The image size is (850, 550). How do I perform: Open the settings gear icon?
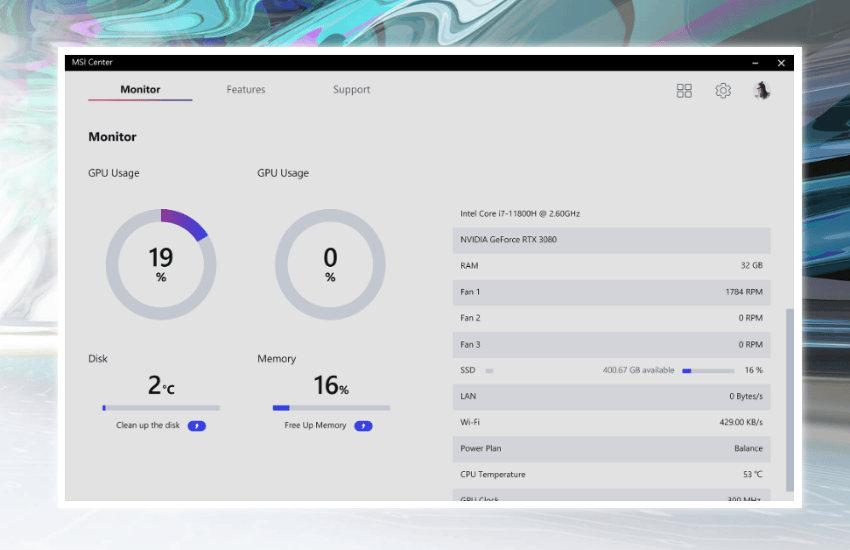(x=723, y=90)
